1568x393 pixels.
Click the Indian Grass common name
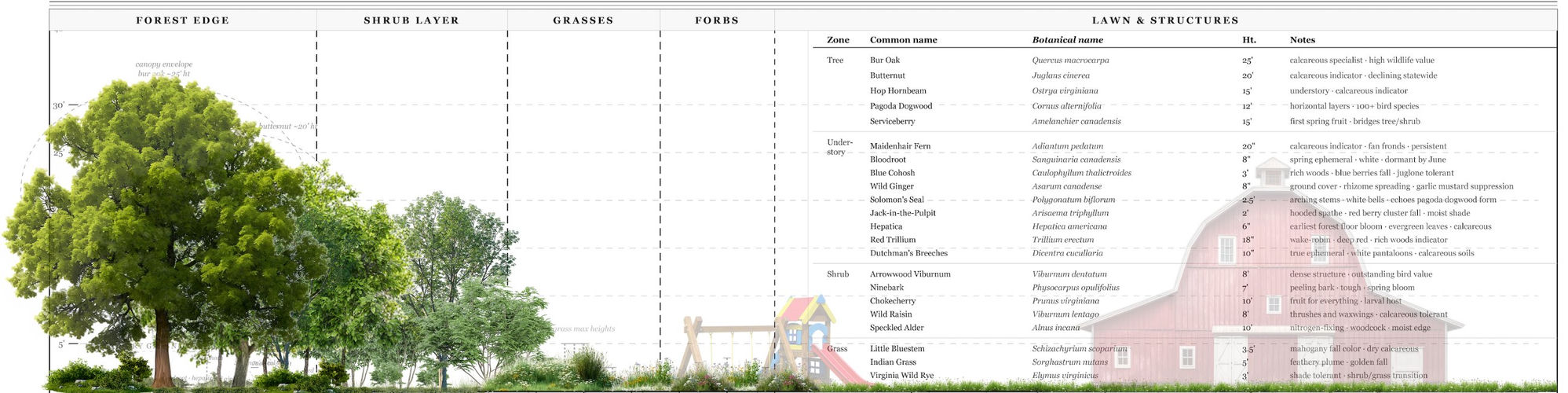tap(893, 362)
